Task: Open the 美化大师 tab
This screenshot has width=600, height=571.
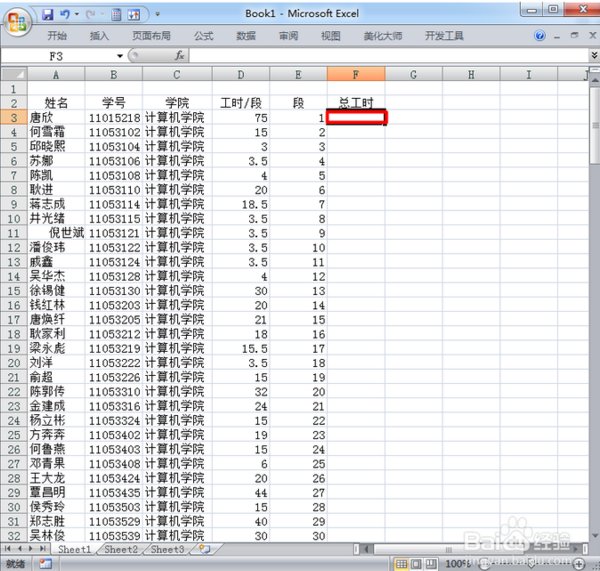Action: pyautogui.click(x=383, y=36)
